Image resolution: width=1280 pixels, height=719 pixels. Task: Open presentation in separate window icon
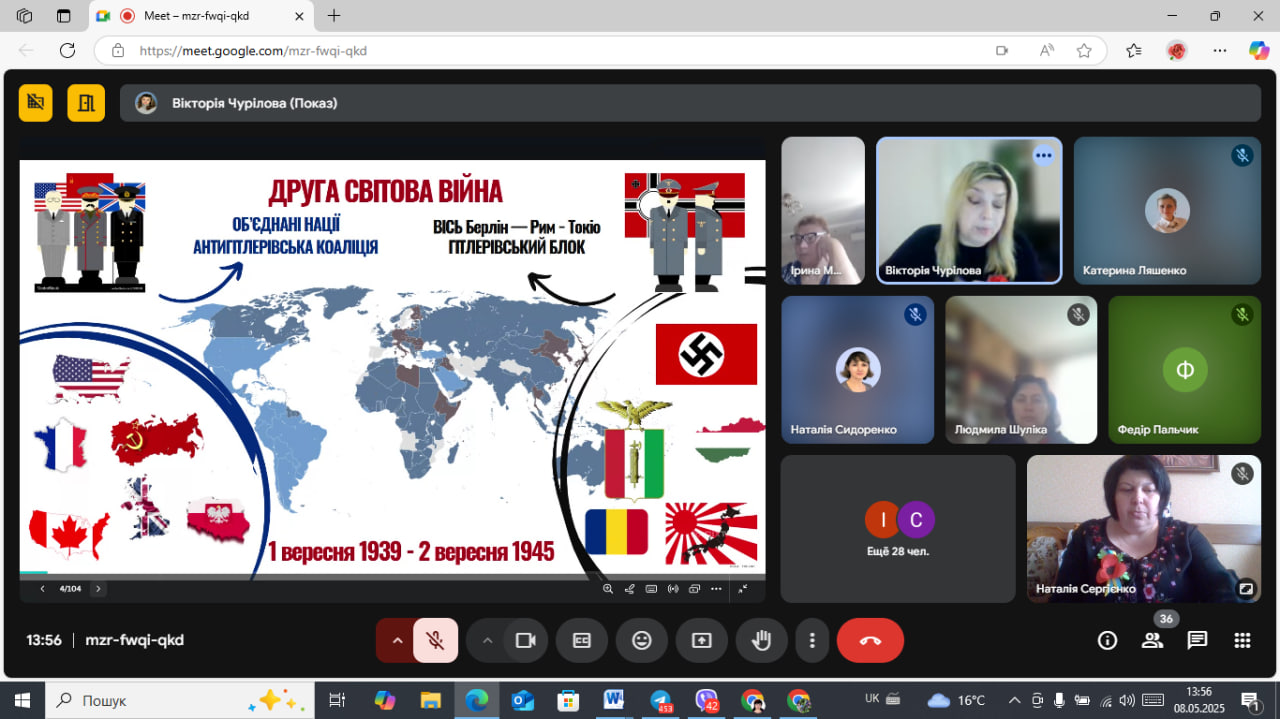tap(695, 589)
